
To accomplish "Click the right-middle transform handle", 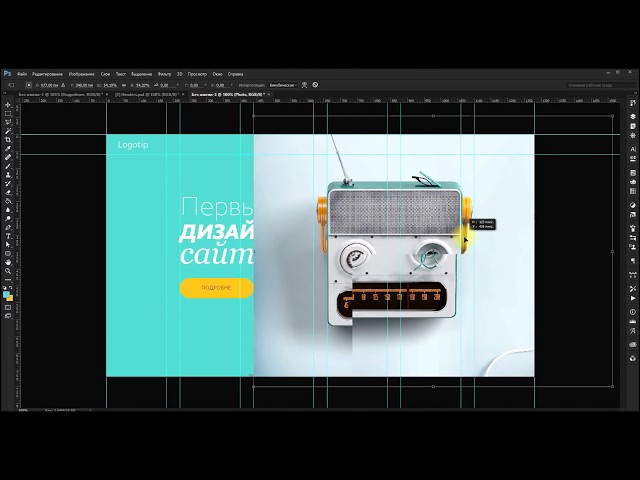I will click(613, 251).
